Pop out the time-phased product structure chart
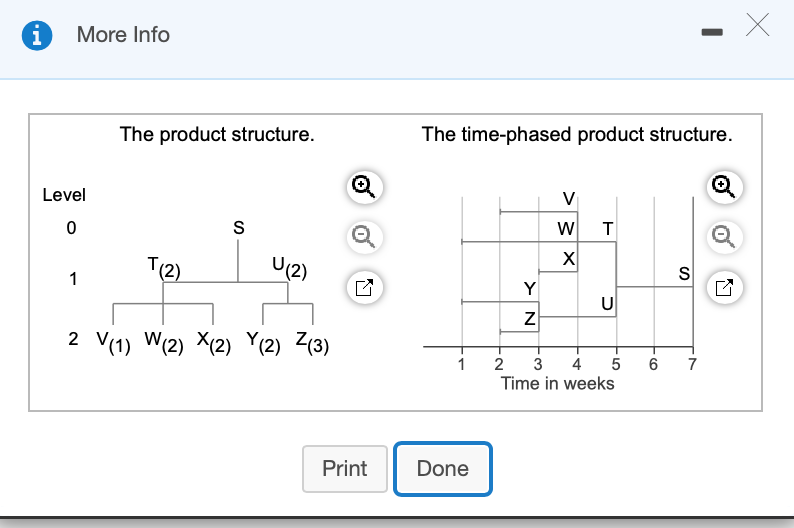 pyautogui.click(x=723, y=289)
